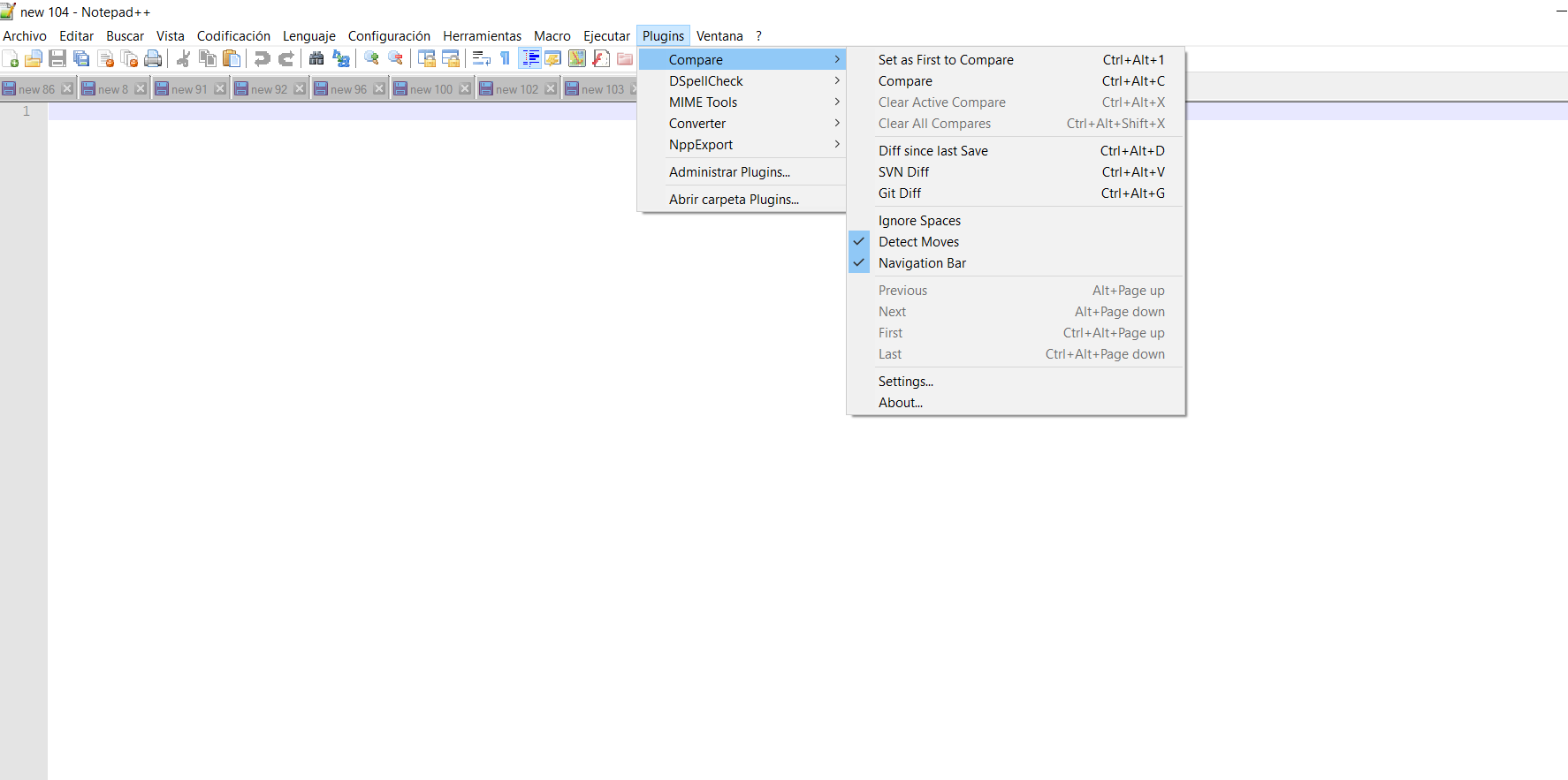The height and width of the screenshot is (780, 1568).
Task: Open the Document Map icon
Action: tap(577, 59)
